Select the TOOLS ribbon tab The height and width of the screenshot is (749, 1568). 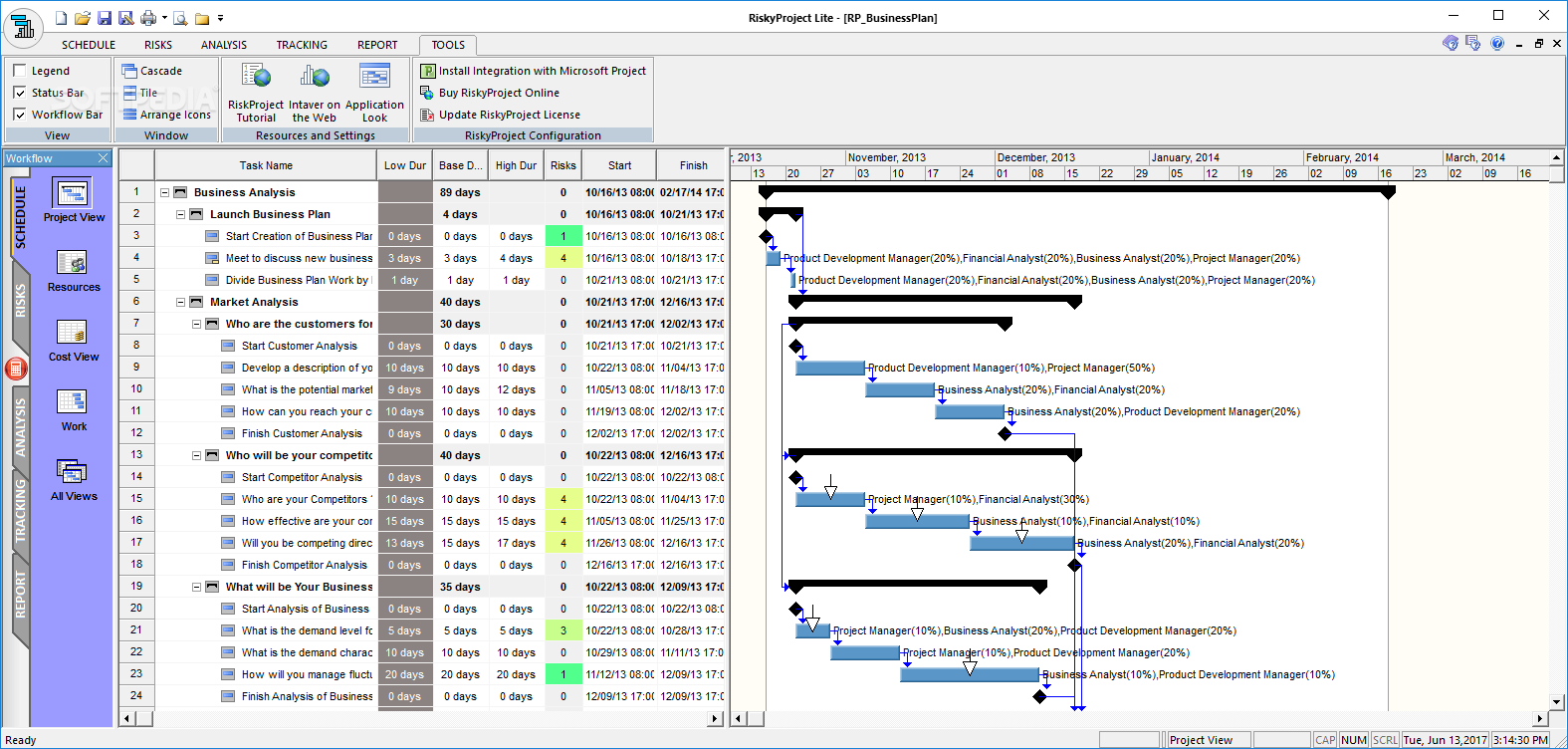pyautogui.click(x=448, y=45)
